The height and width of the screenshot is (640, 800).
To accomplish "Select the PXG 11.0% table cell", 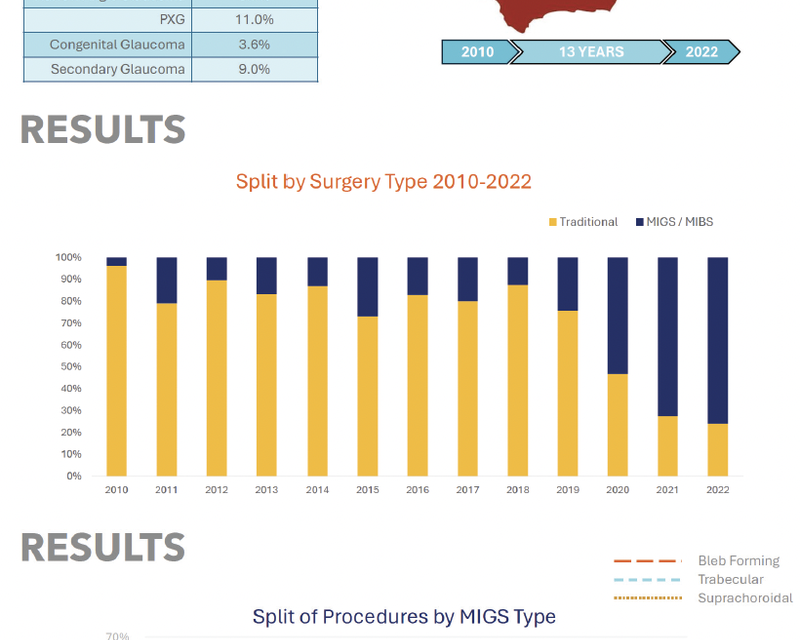I will [254, 20].
